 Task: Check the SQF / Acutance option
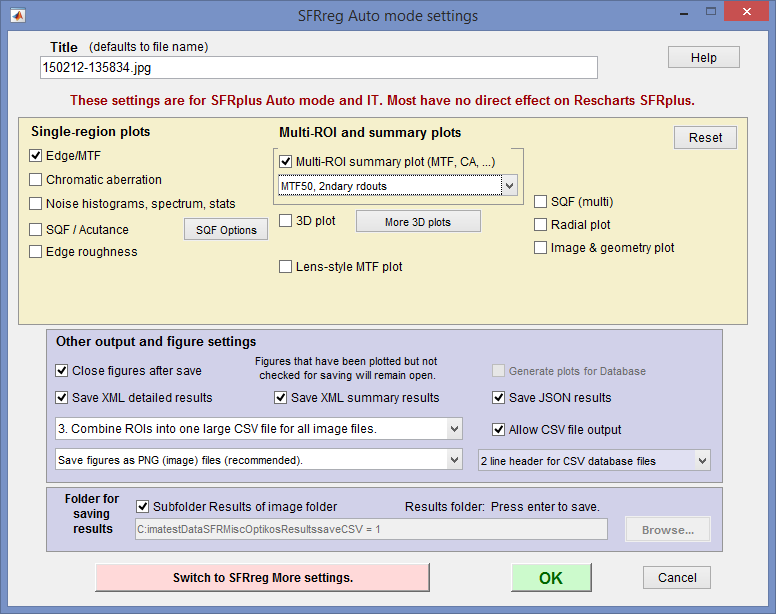35,230
